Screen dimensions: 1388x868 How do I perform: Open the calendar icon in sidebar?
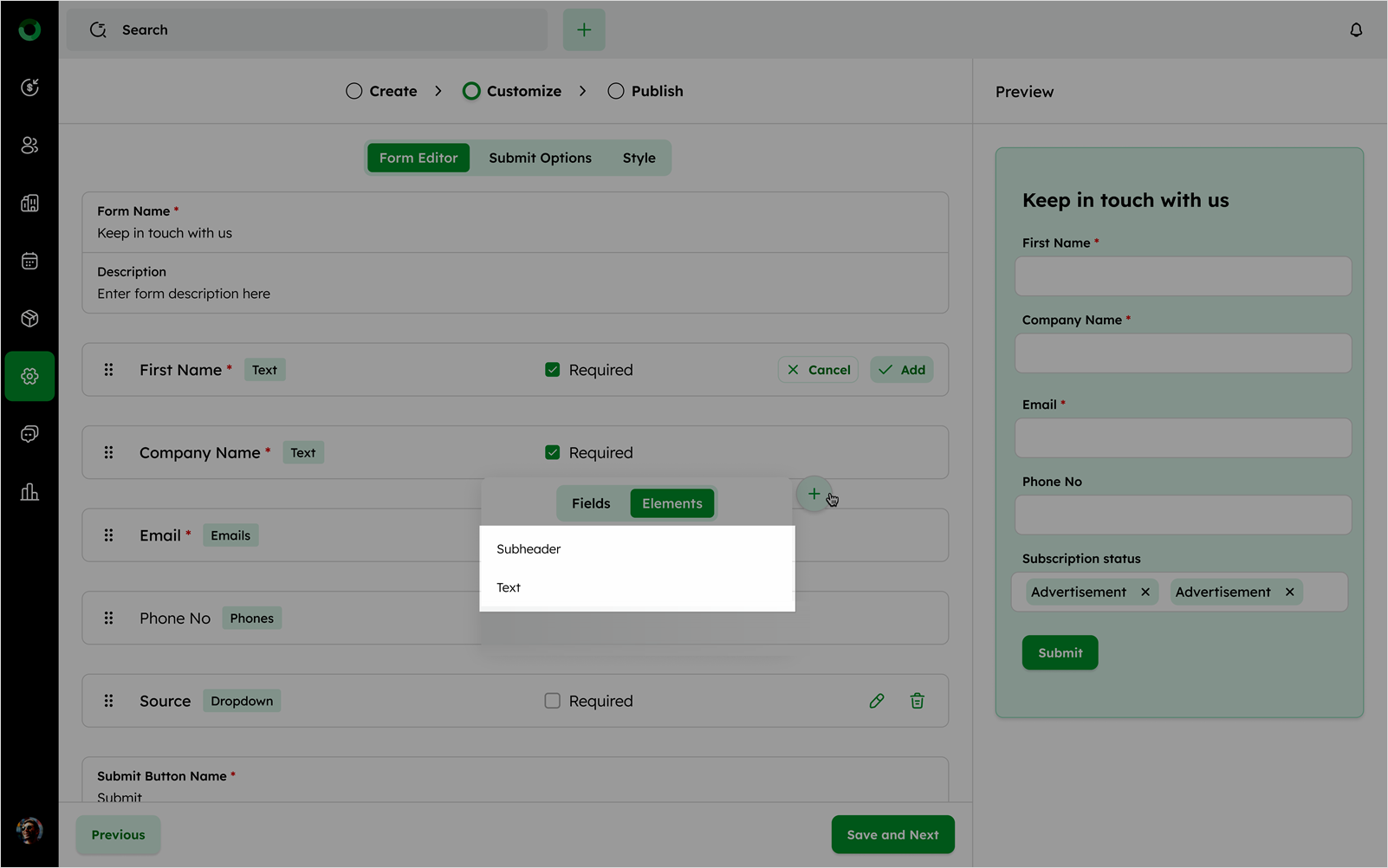(29, 261)
